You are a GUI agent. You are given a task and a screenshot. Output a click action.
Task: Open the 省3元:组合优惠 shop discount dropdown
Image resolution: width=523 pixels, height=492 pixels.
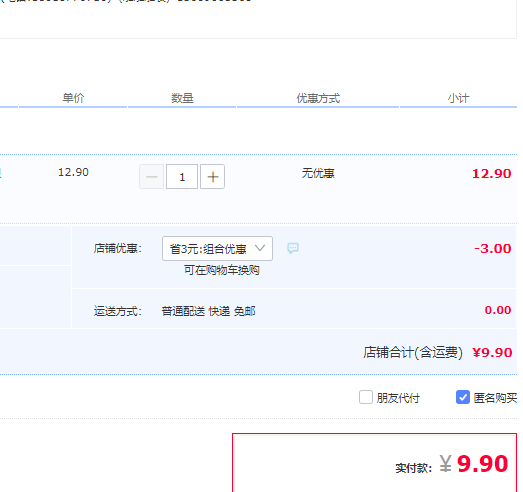pos(217,249)
